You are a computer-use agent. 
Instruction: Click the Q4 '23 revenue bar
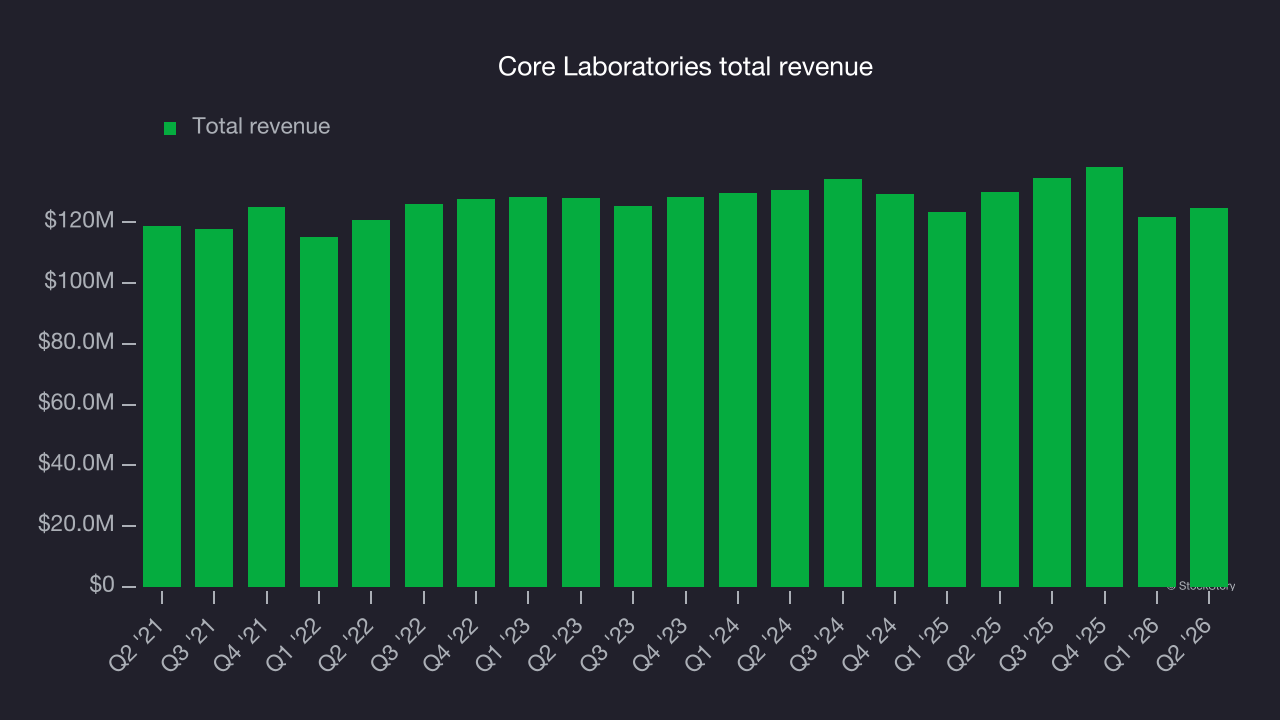click(686, 392)
